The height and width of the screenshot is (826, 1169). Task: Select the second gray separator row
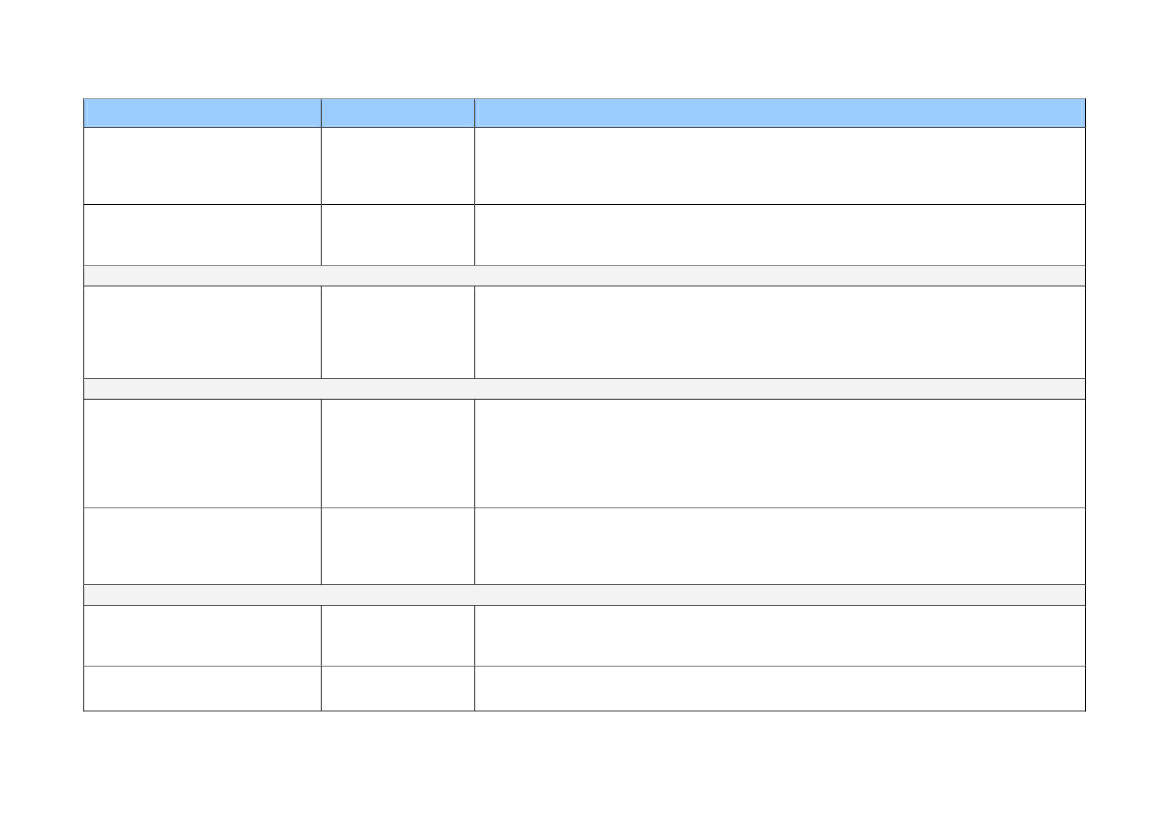pos(584,389)
